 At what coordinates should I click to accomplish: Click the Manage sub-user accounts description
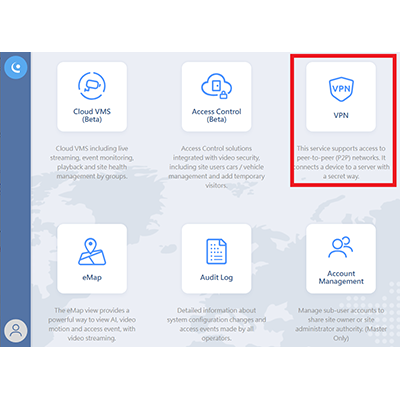click(341, 324)
